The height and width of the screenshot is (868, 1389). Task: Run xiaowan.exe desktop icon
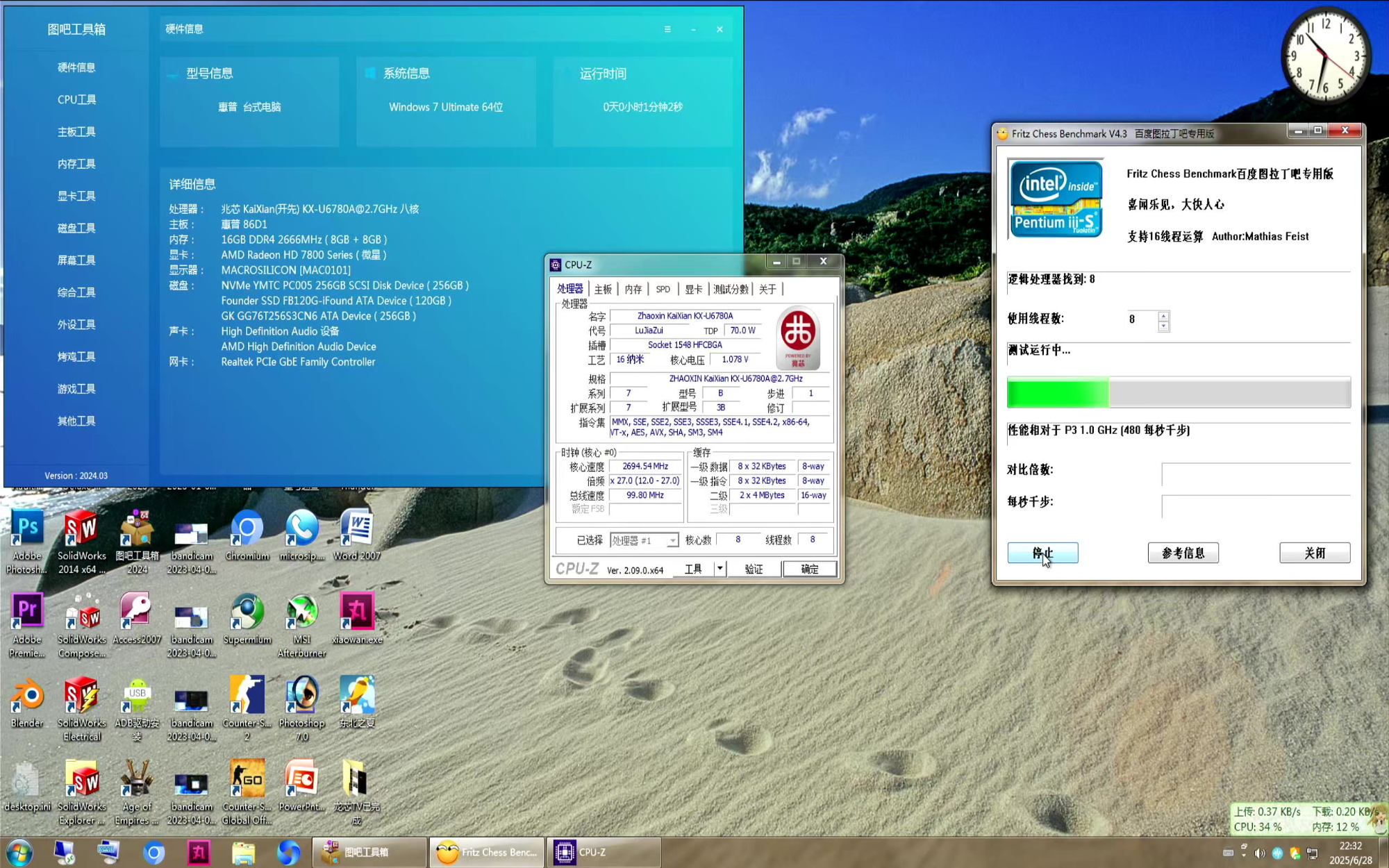pyautogui.click(x=356, y=619)
